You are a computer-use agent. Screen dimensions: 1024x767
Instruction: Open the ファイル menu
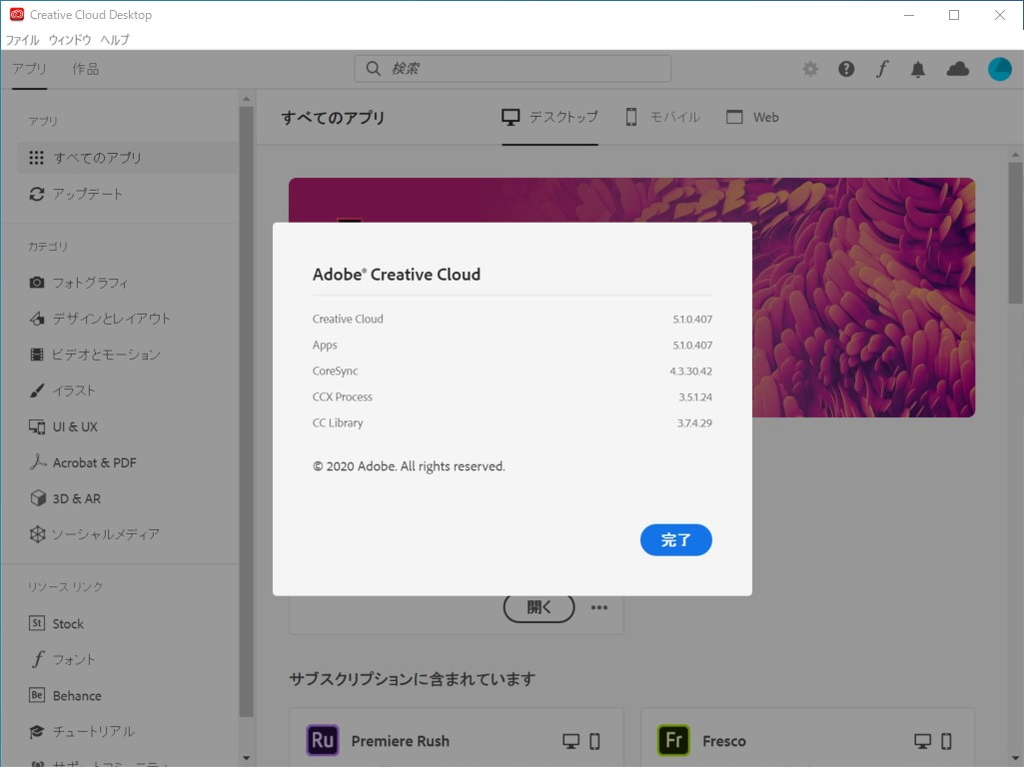pos(21,40)
